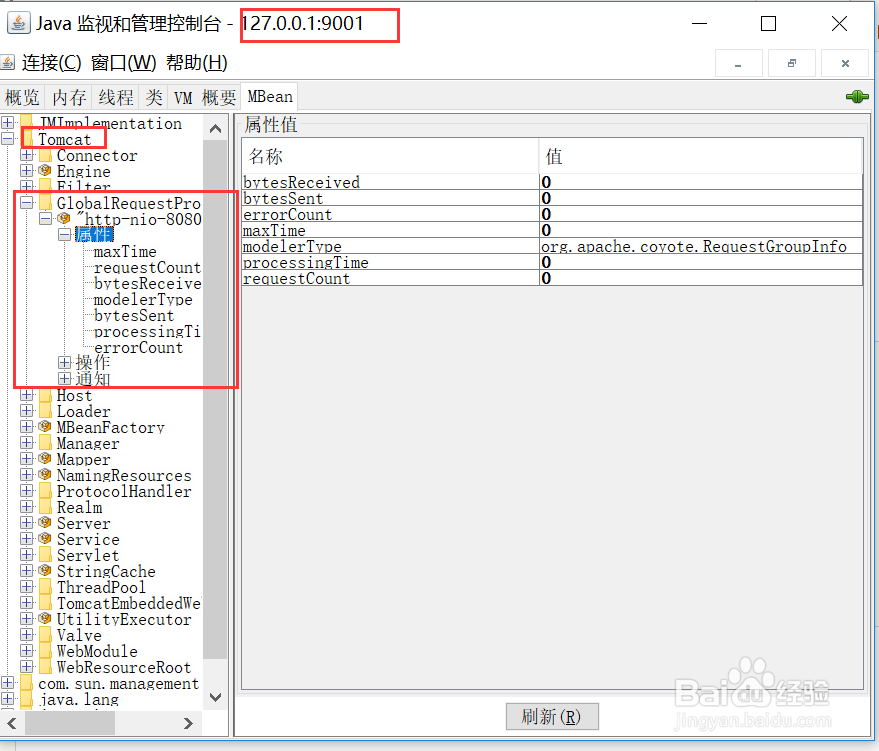
Task: Select the bytesSent attribute in tree
Action: click(134, 316)
